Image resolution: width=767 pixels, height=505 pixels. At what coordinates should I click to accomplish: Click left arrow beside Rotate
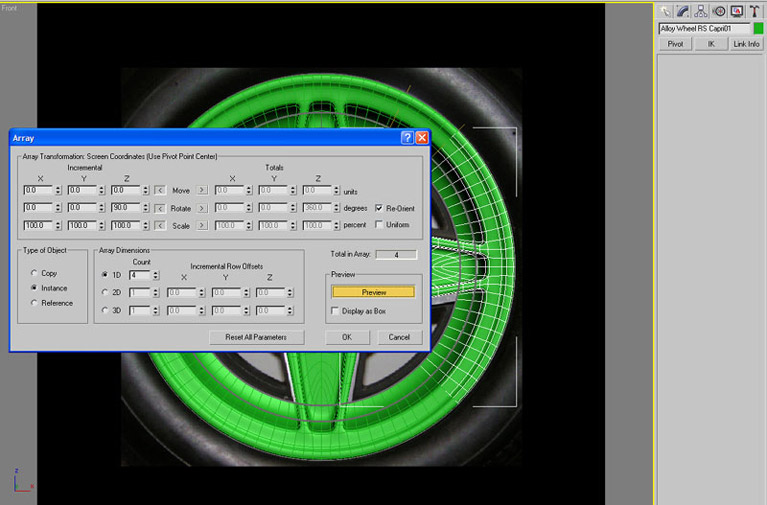coord(160,208)
